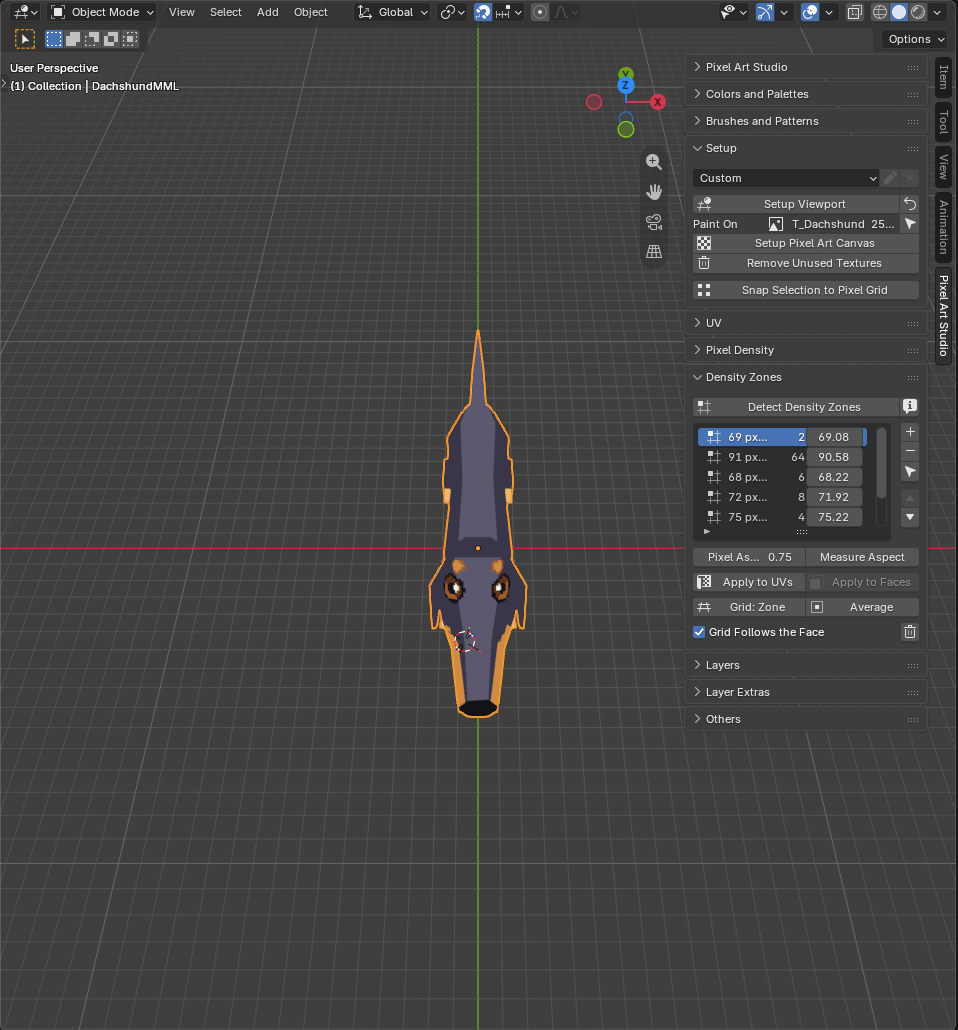
Task: Switch perspective/orthographic grid icon
Action: (654, 252)
